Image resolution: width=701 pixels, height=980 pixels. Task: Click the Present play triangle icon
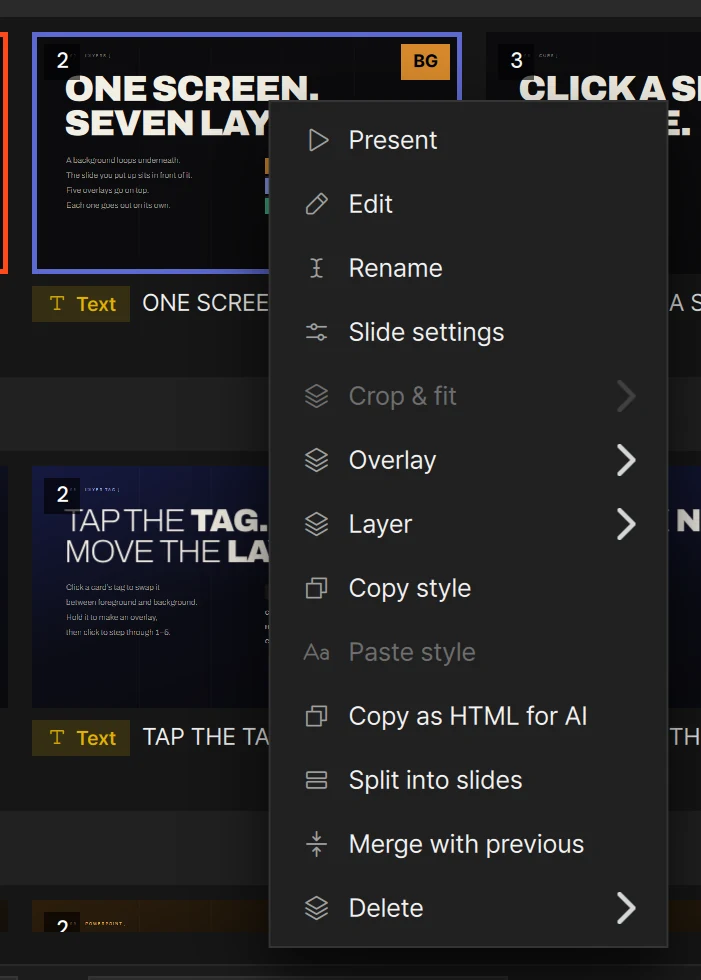[x=318, y=140]
